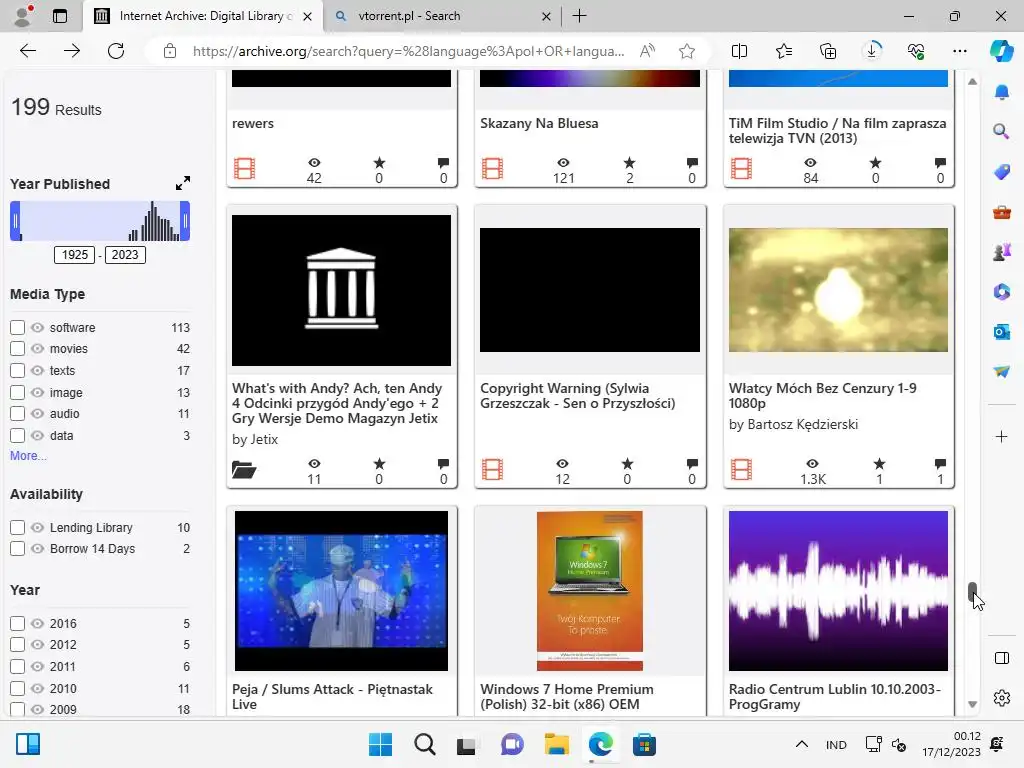Image resolution: width=1024 pixels, height=768 pixels.
Task: Check the Borrow 14 Days box
Action: [x=18, y=549]
